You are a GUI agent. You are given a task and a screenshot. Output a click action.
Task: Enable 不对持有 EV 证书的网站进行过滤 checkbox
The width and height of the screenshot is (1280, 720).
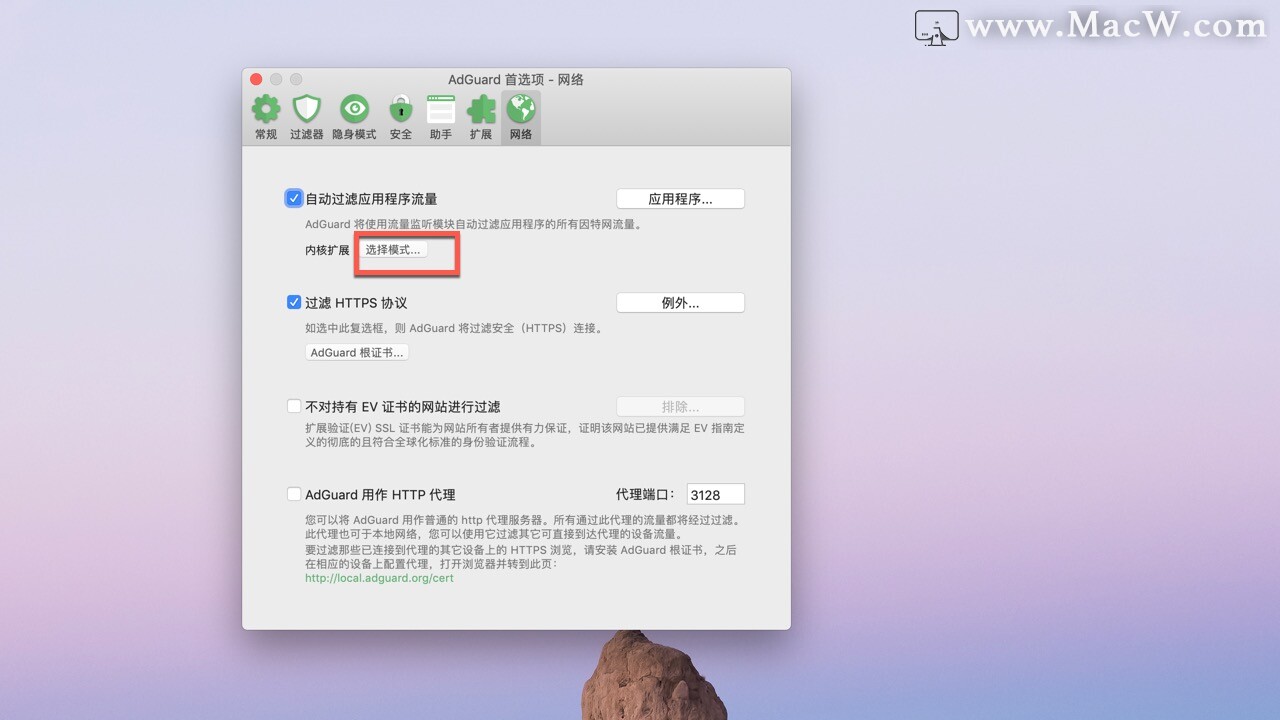[x=294, y=406]
